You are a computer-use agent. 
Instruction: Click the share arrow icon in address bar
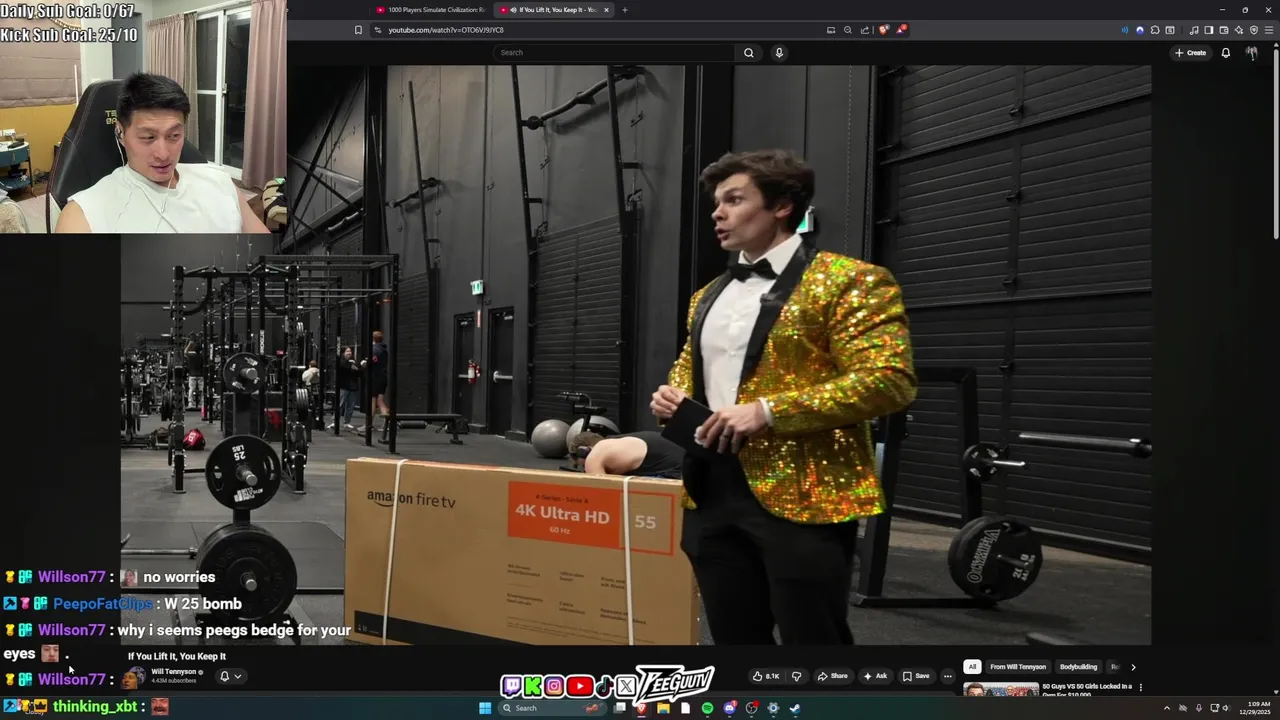(865, 30)
